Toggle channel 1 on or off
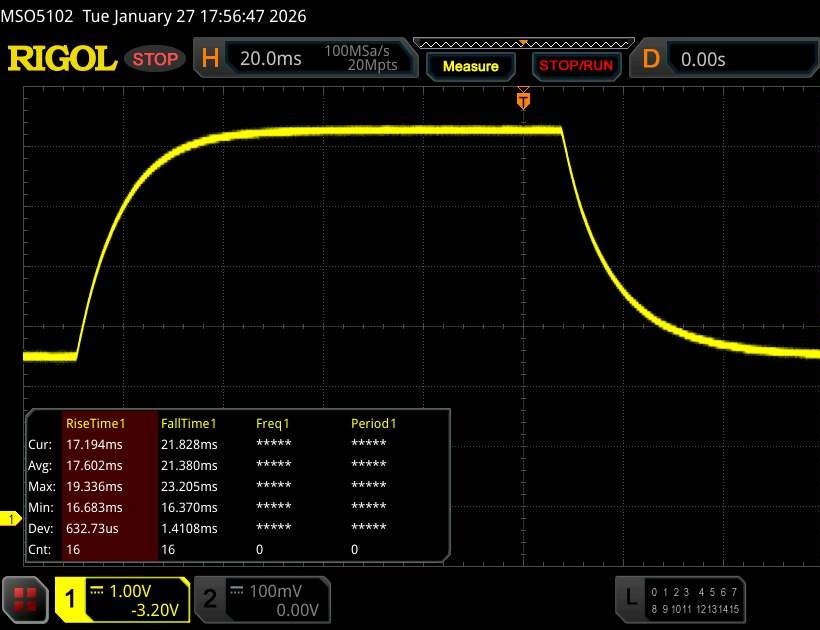Screen dimensions: 820x630 [x=71, y=599]
